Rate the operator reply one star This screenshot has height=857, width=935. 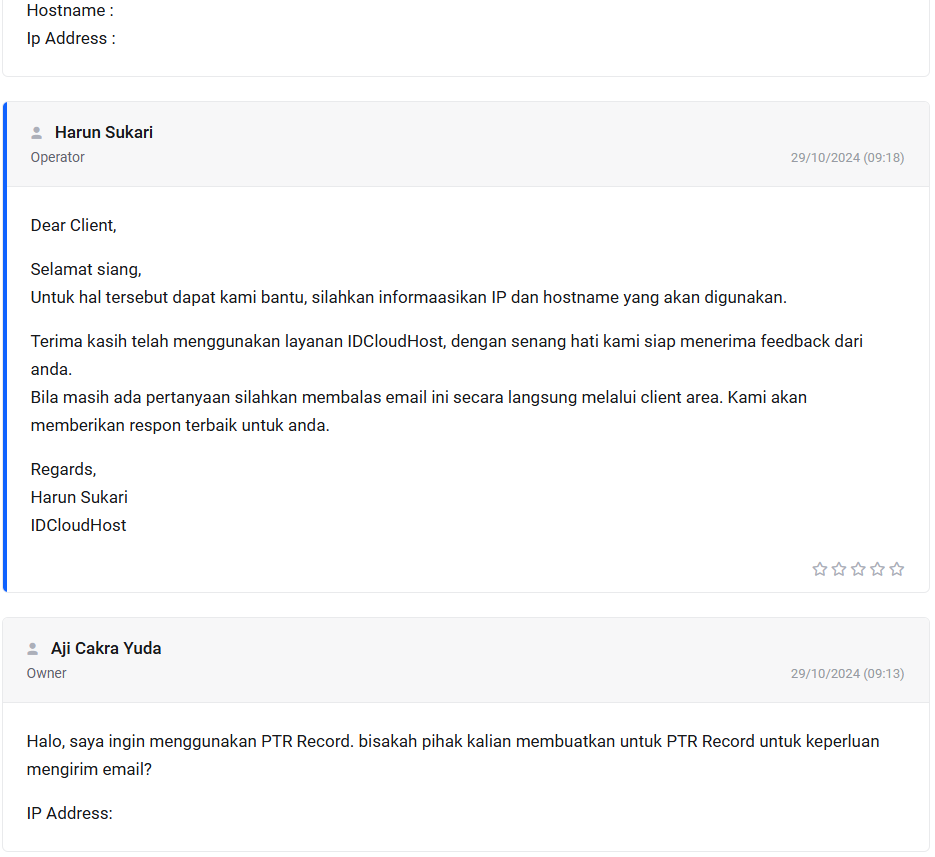820,569
